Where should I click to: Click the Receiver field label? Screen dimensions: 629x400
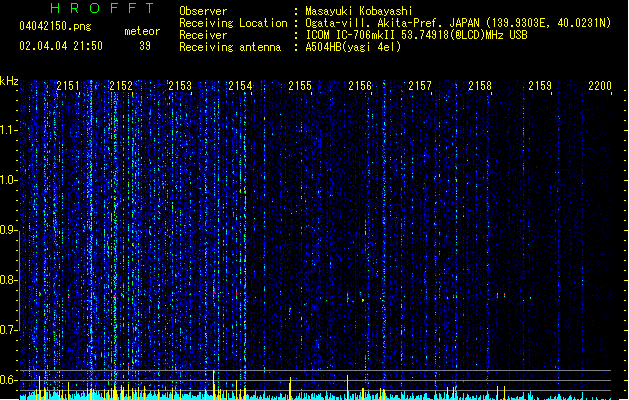203,35
